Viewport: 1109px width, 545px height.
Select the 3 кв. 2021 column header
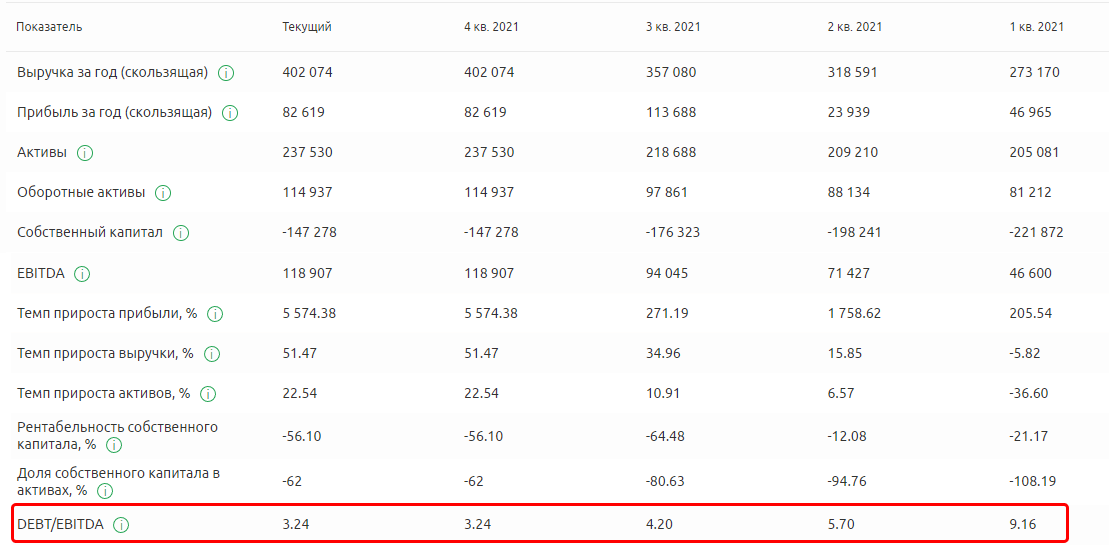pos(673,27)
